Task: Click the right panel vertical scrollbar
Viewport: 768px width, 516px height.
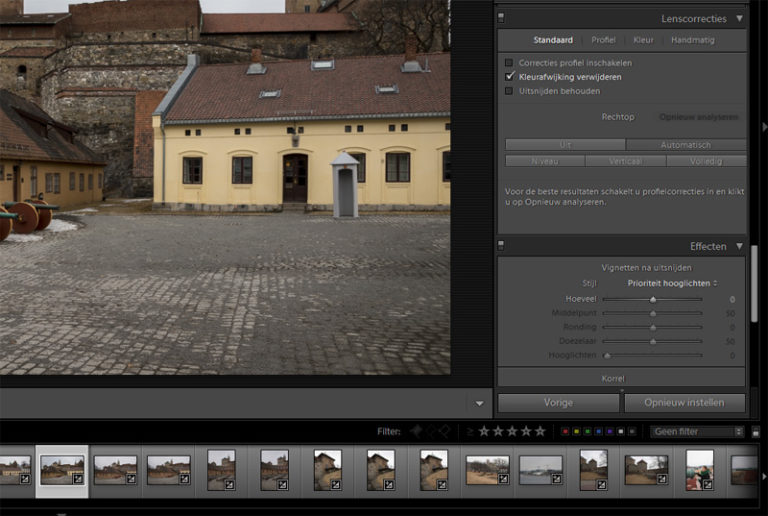Action: point(754,283)
